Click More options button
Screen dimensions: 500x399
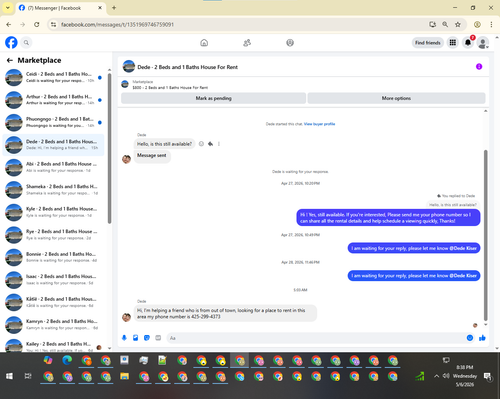pyautogui.click(x=396, y=98)
